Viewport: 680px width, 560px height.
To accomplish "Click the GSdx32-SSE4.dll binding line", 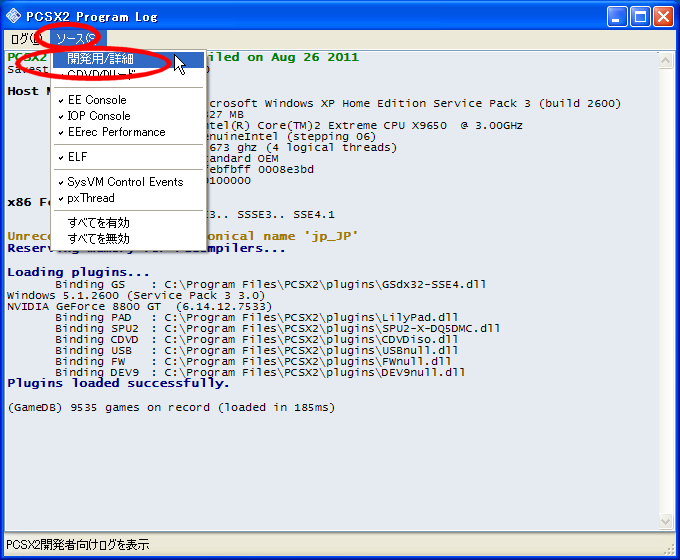I will click(x=270, y=285).
